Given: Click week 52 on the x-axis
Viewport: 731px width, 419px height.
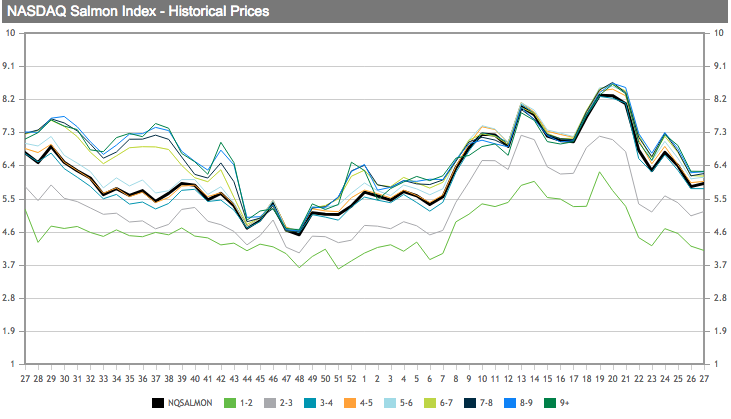Looking at the screenshot, I should tap(352, 379).
